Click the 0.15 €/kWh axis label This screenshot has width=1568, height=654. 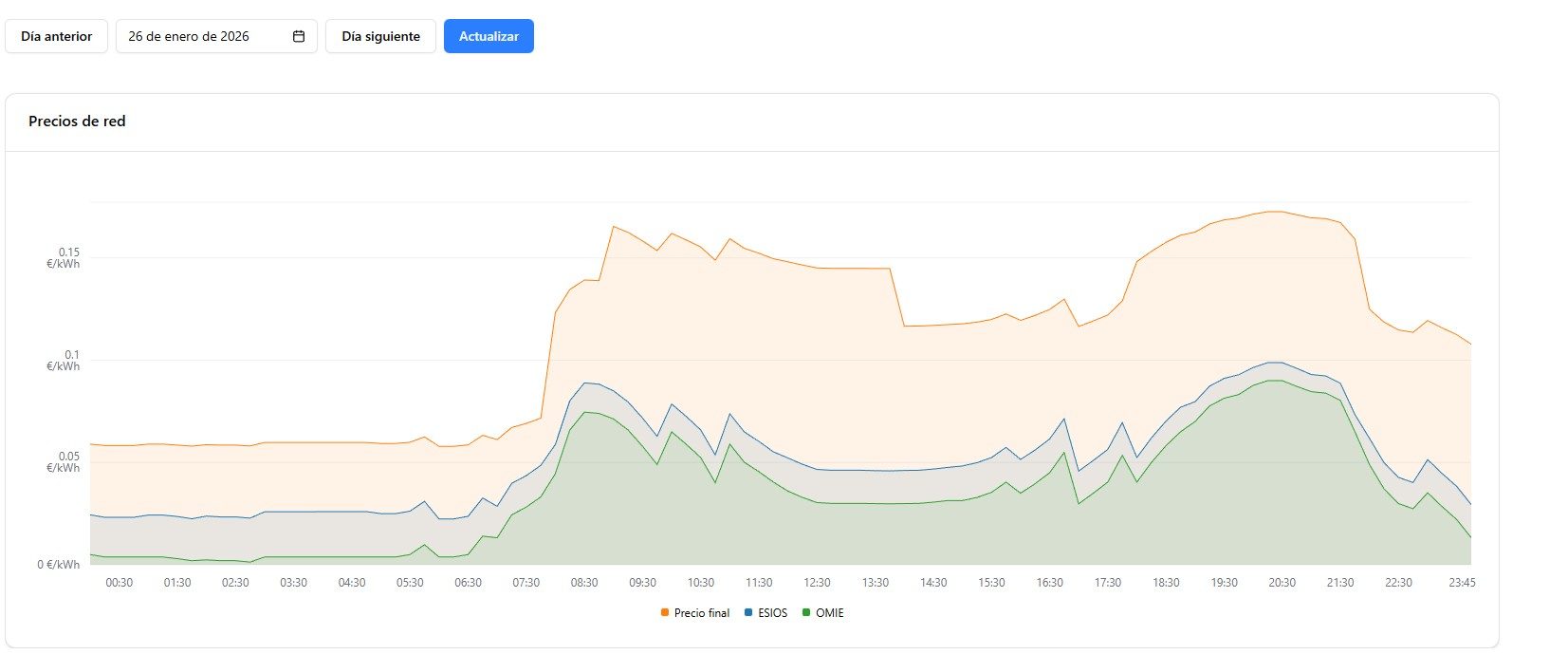point(65,258)
